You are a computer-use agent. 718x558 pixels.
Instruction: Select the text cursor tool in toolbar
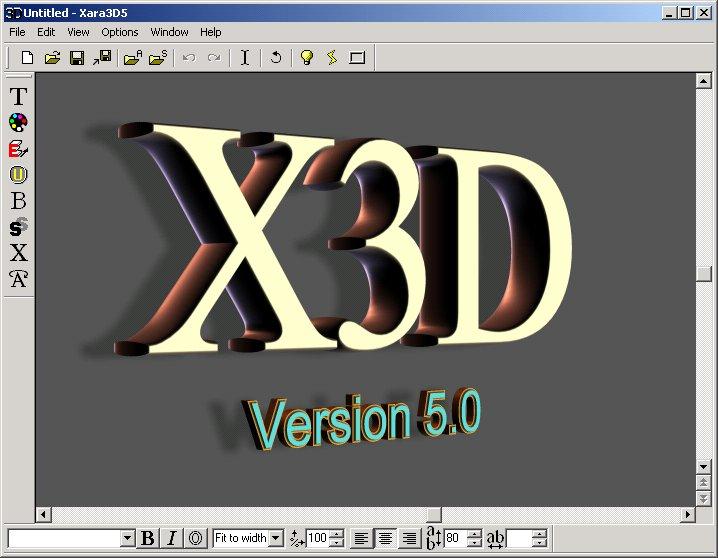point(245,58)
